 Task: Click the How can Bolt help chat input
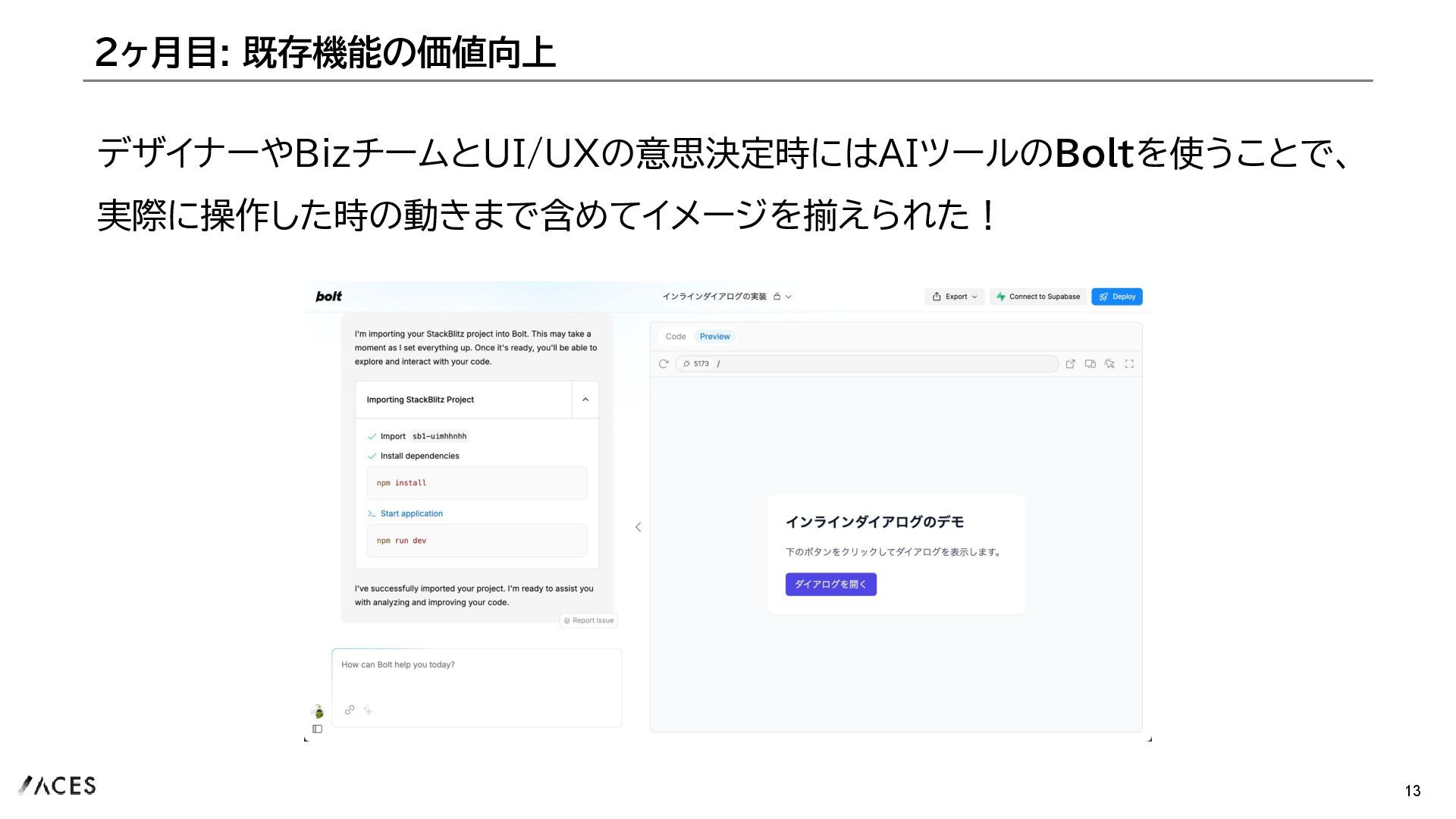point(477,688)
